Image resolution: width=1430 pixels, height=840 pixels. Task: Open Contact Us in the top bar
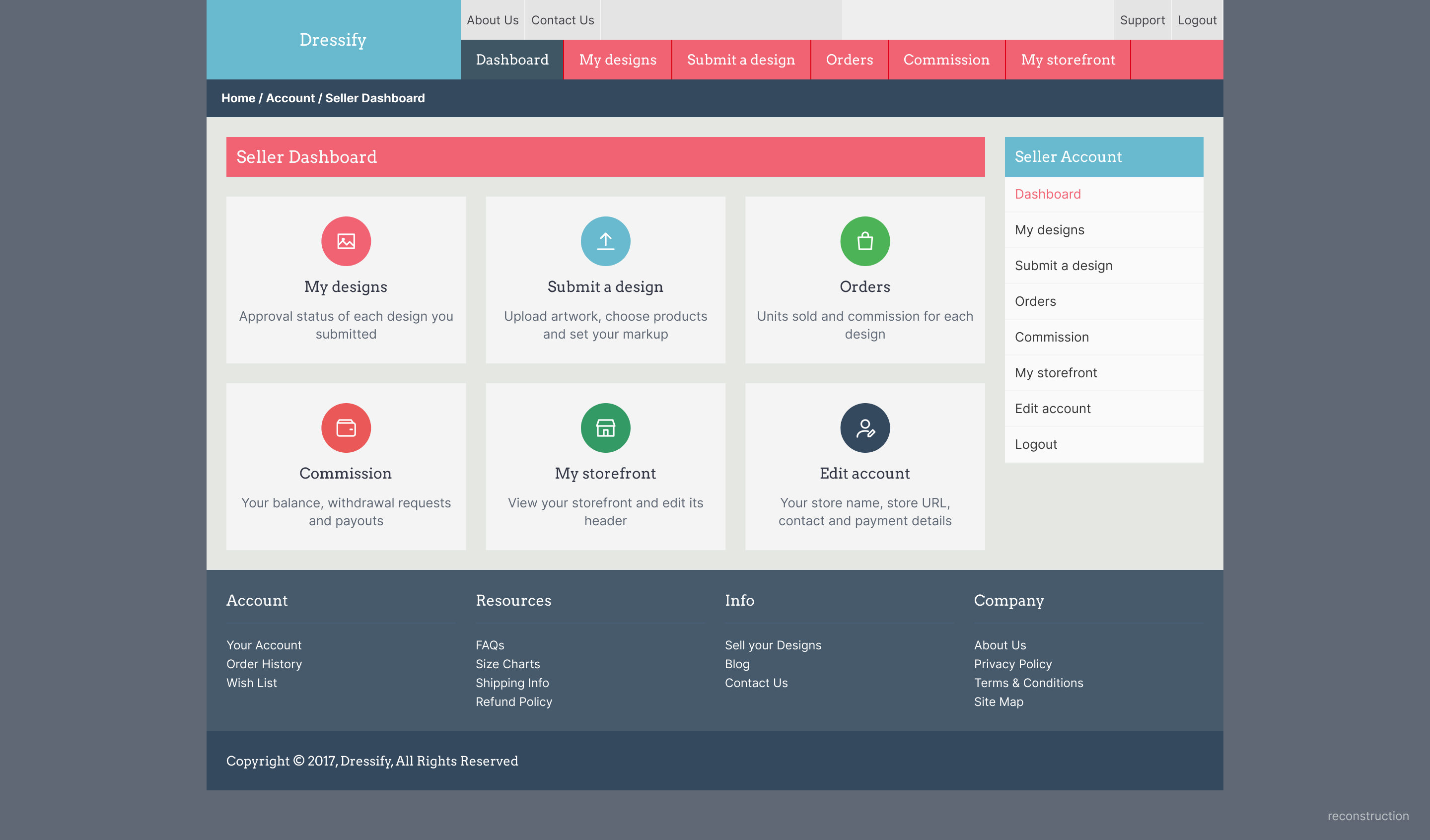click(563, 20)
